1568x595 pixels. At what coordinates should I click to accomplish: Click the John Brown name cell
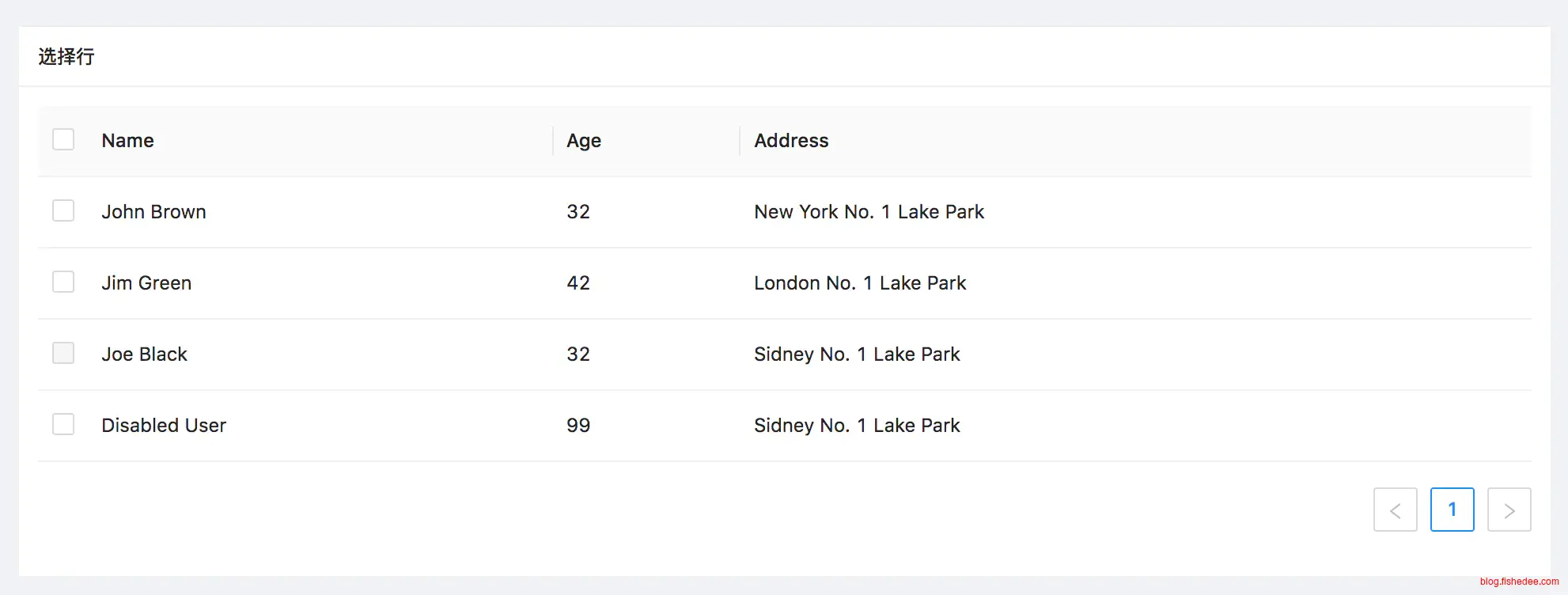click(x=153, y=212)
